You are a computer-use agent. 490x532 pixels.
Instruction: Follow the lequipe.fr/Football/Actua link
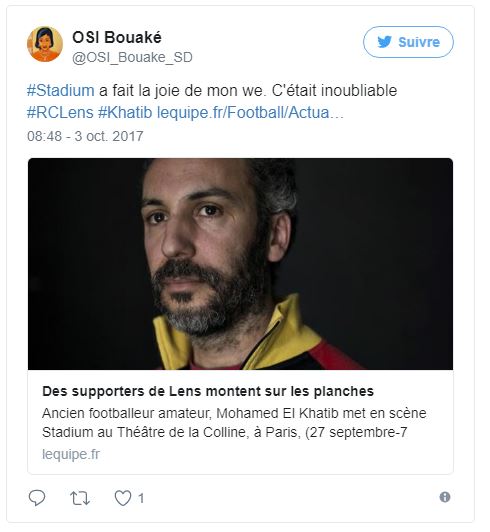250,112
